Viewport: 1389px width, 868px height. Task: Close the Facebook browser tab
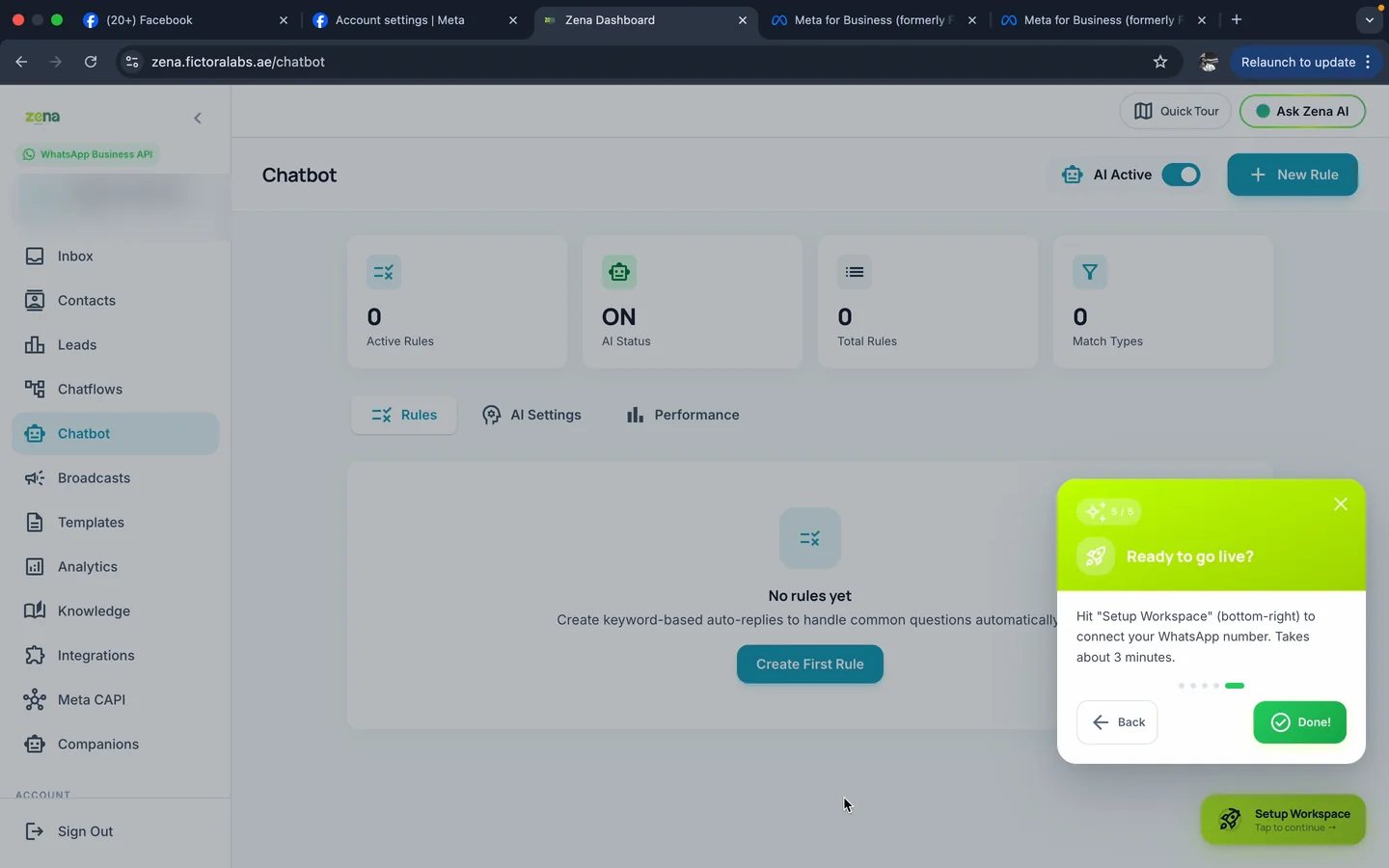tap(284, 19)
